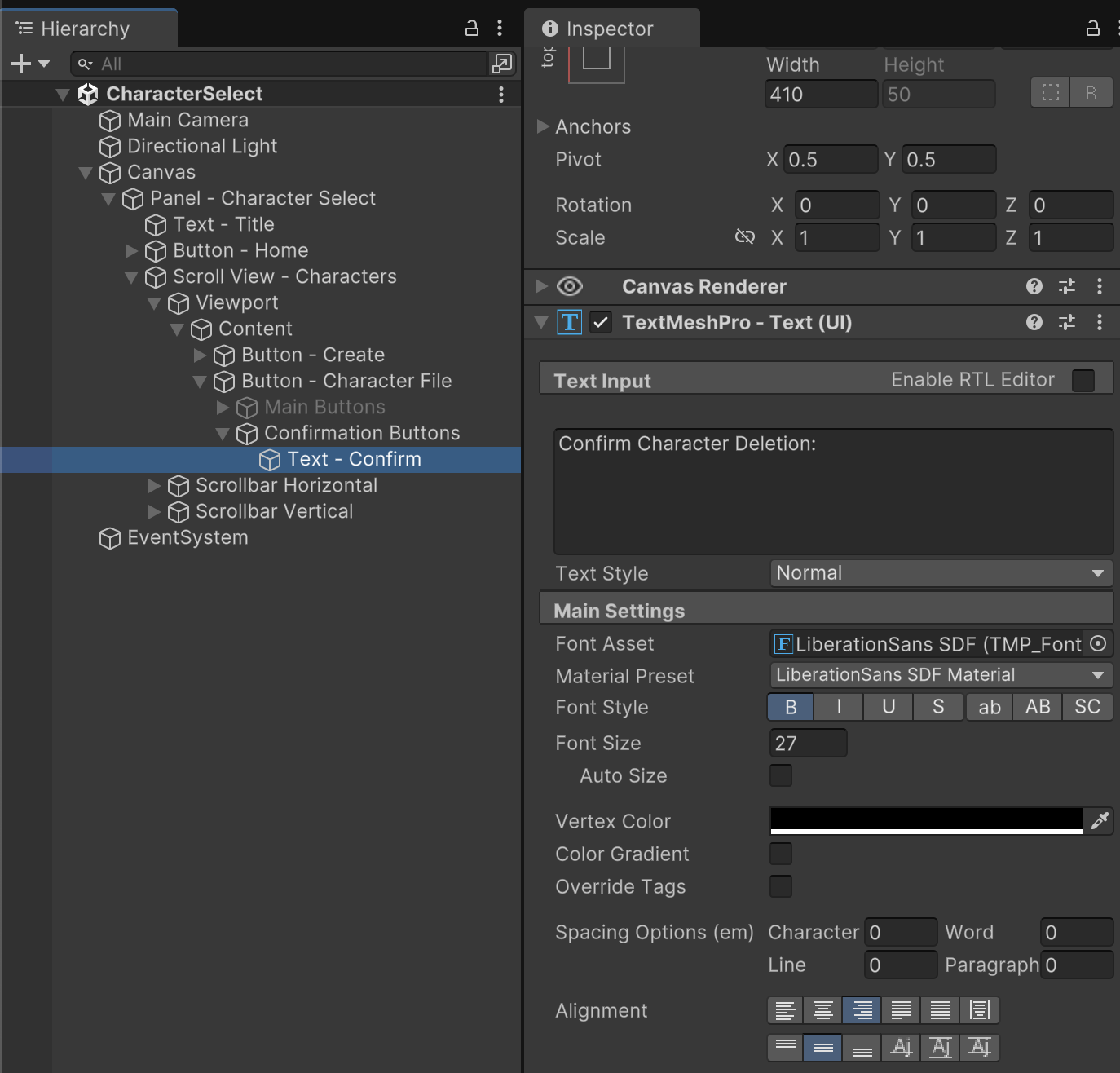Open the Text Style dropdown
Screen dimensions: 1120x1073
pyautogui.click(x=941, y=573)
